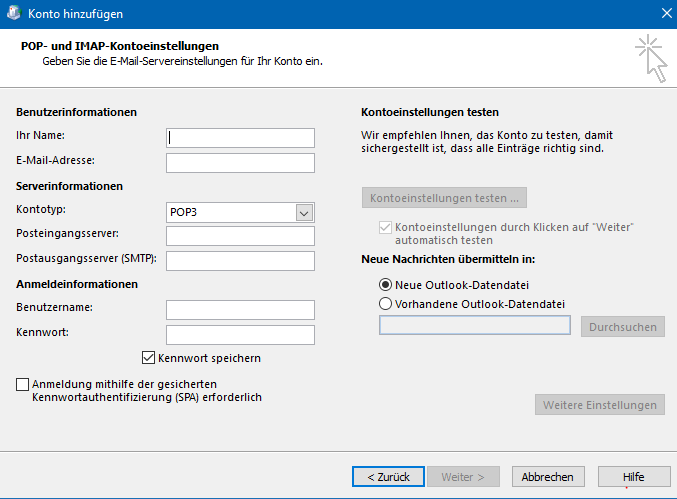Click the Kontotyp POP3 combo box
Viewport: 677px width, 499px height.
(231, 212)
